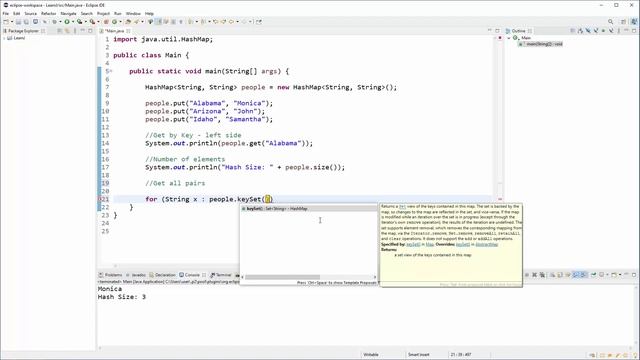Viewport: 640px width, 360px height.
Task: Click the New Java Package icon
Action: [x=106, y=22]
